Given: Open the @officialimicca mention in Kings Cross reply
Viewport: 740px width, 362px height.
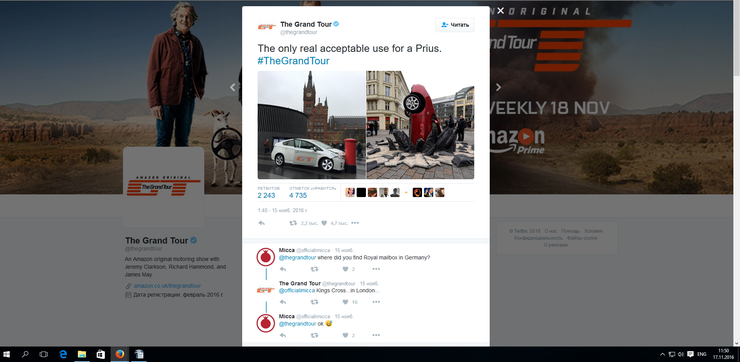Looking at the screenshot, I should (297, 290).
